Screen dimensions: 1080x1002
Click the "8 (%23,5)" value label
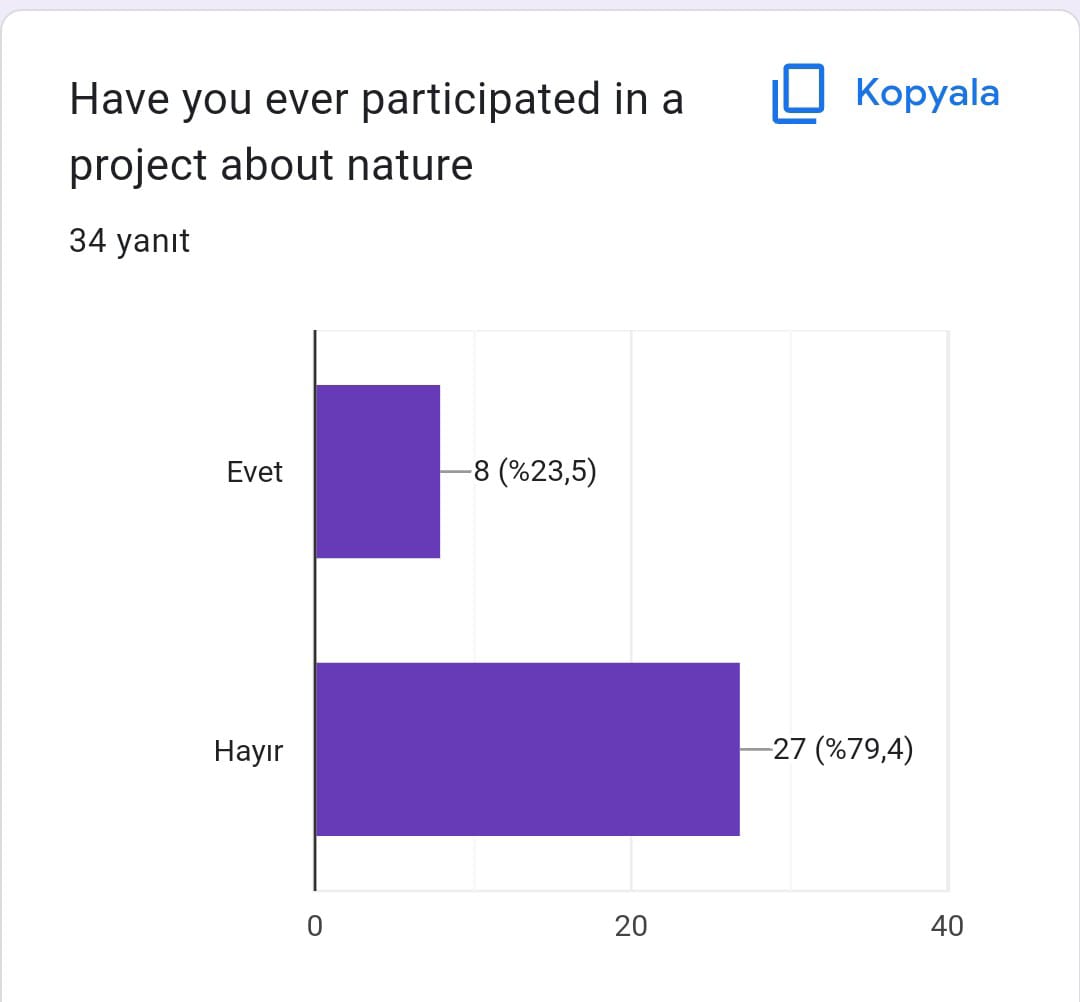535,471
